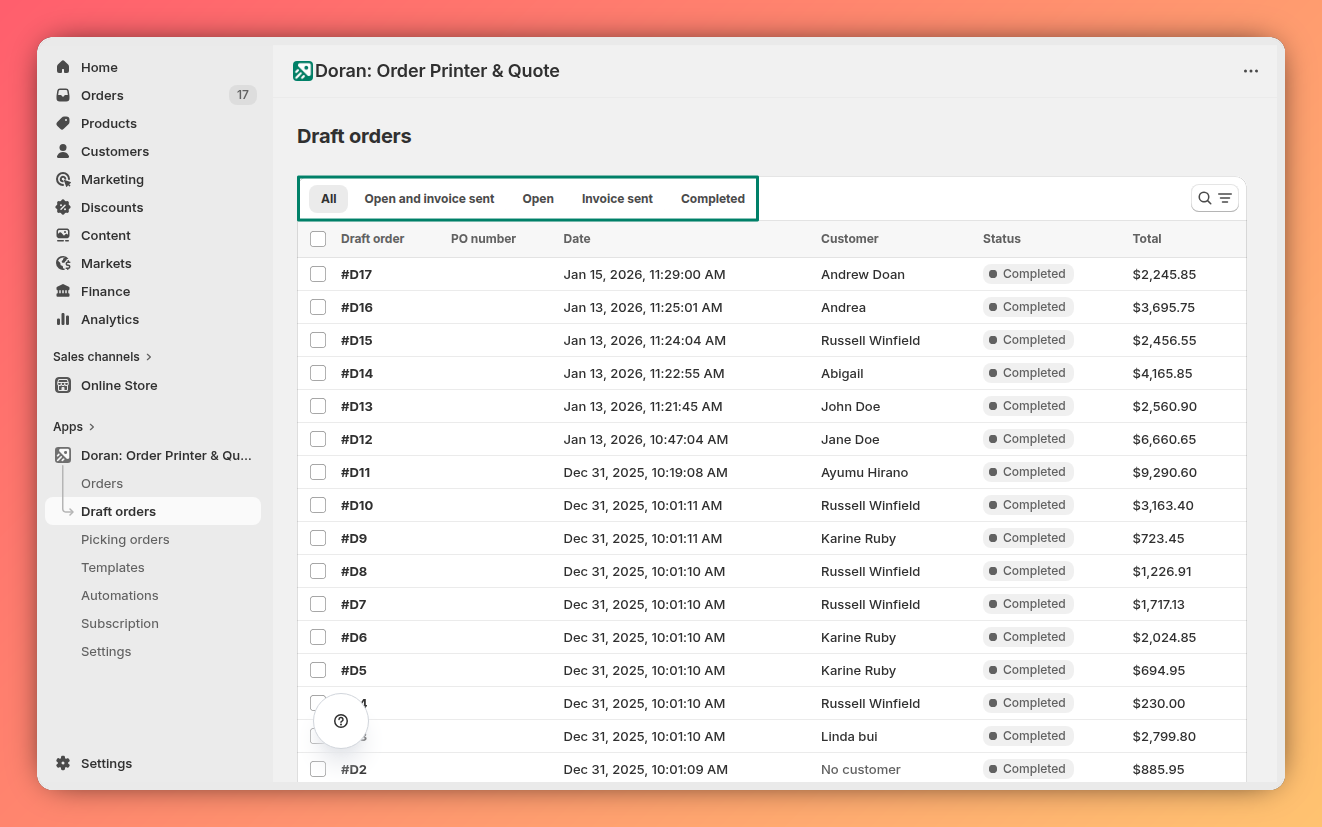Open draft order #D8
The height and width of the screenshot is (827, 1322).
[354, 571]
